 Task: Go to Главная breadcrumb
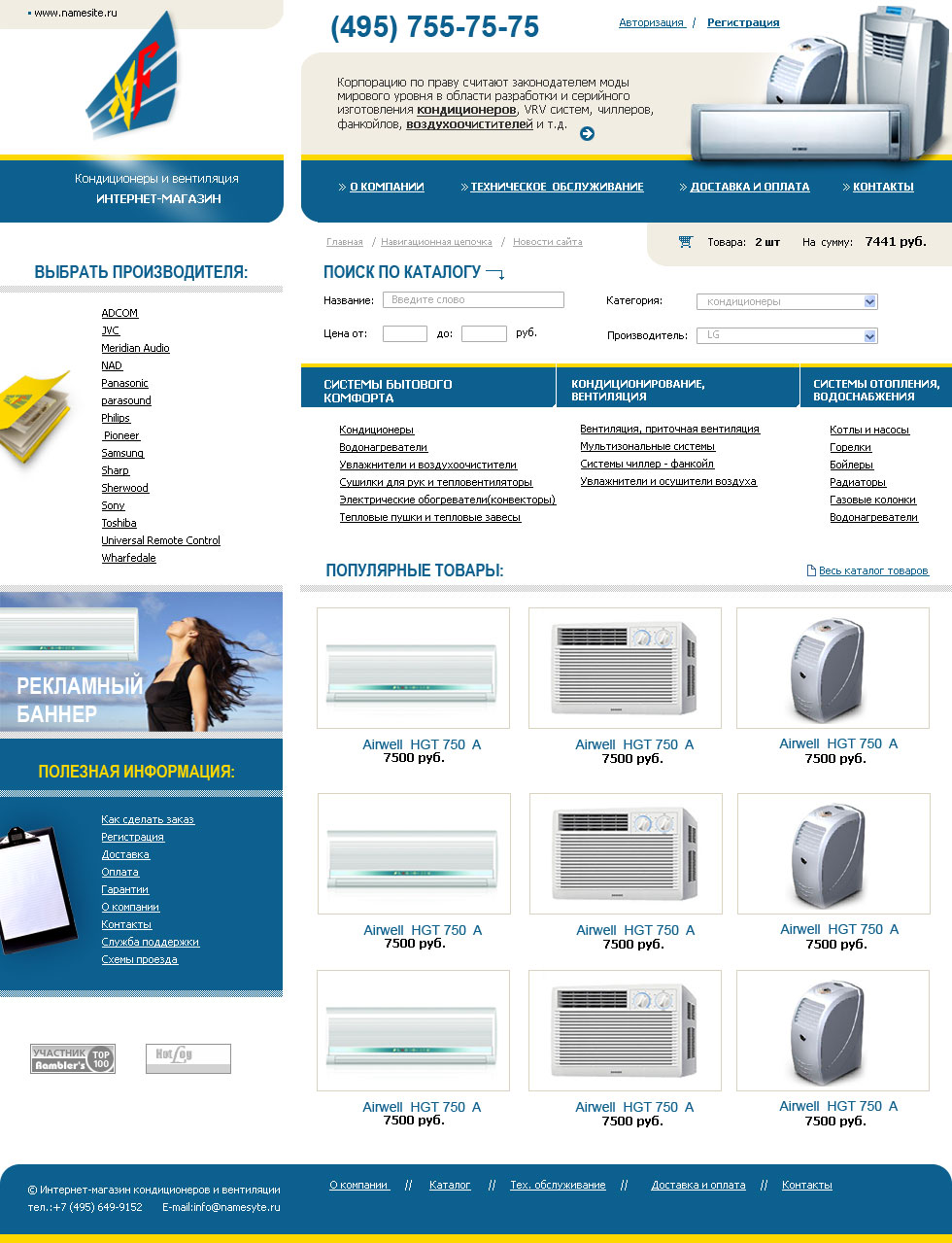point(345,242)
